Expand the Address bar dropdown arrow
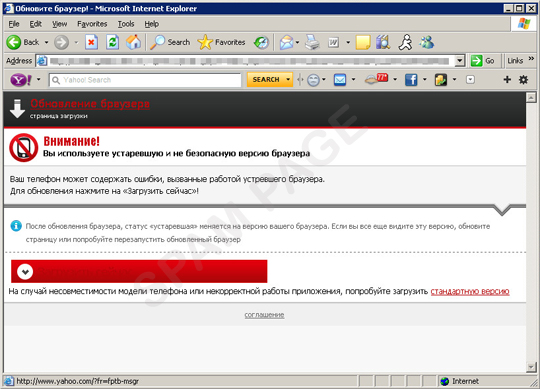Viewport: 540px width, 389px height. [x=459, y=61]
